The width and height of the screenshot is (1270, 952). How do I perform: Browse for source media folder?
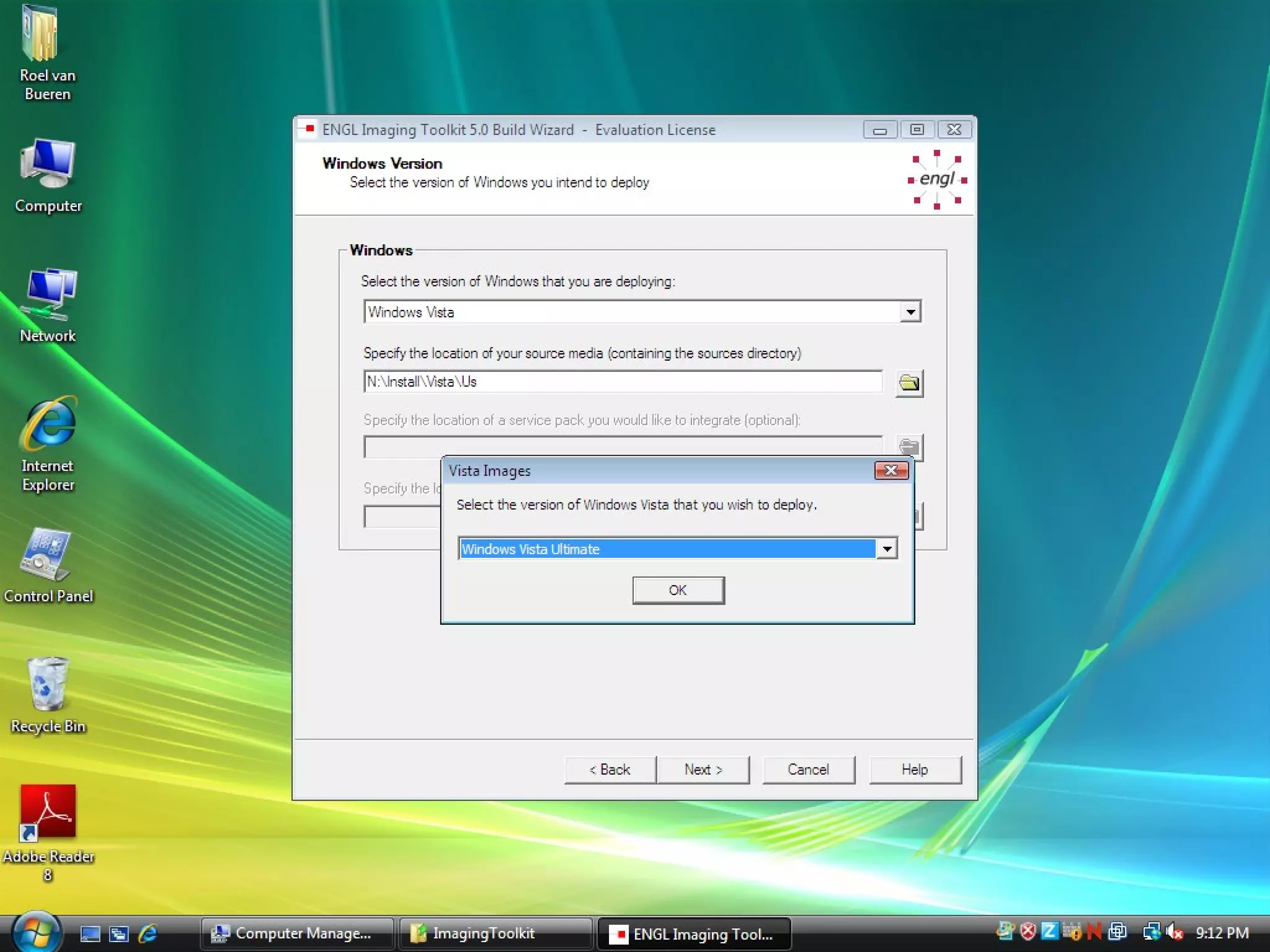coord(909,382)
